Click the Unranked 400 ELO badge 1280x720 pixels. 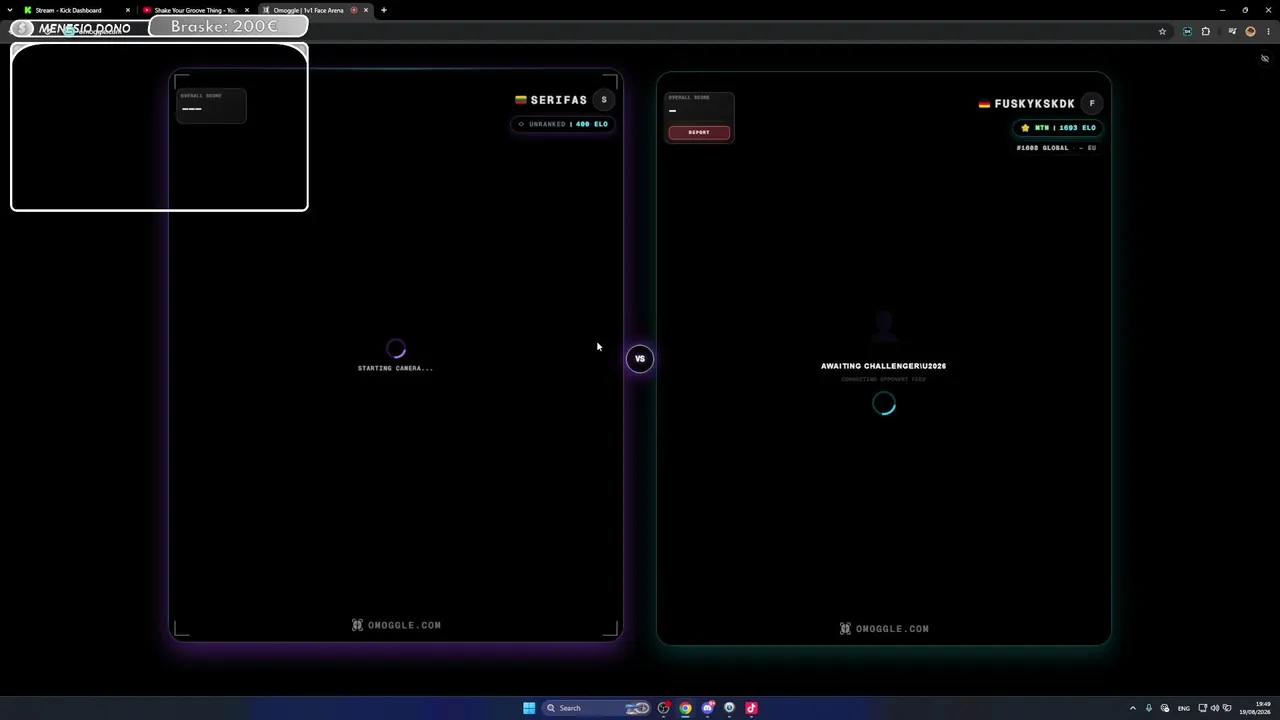tap(563, 124)
